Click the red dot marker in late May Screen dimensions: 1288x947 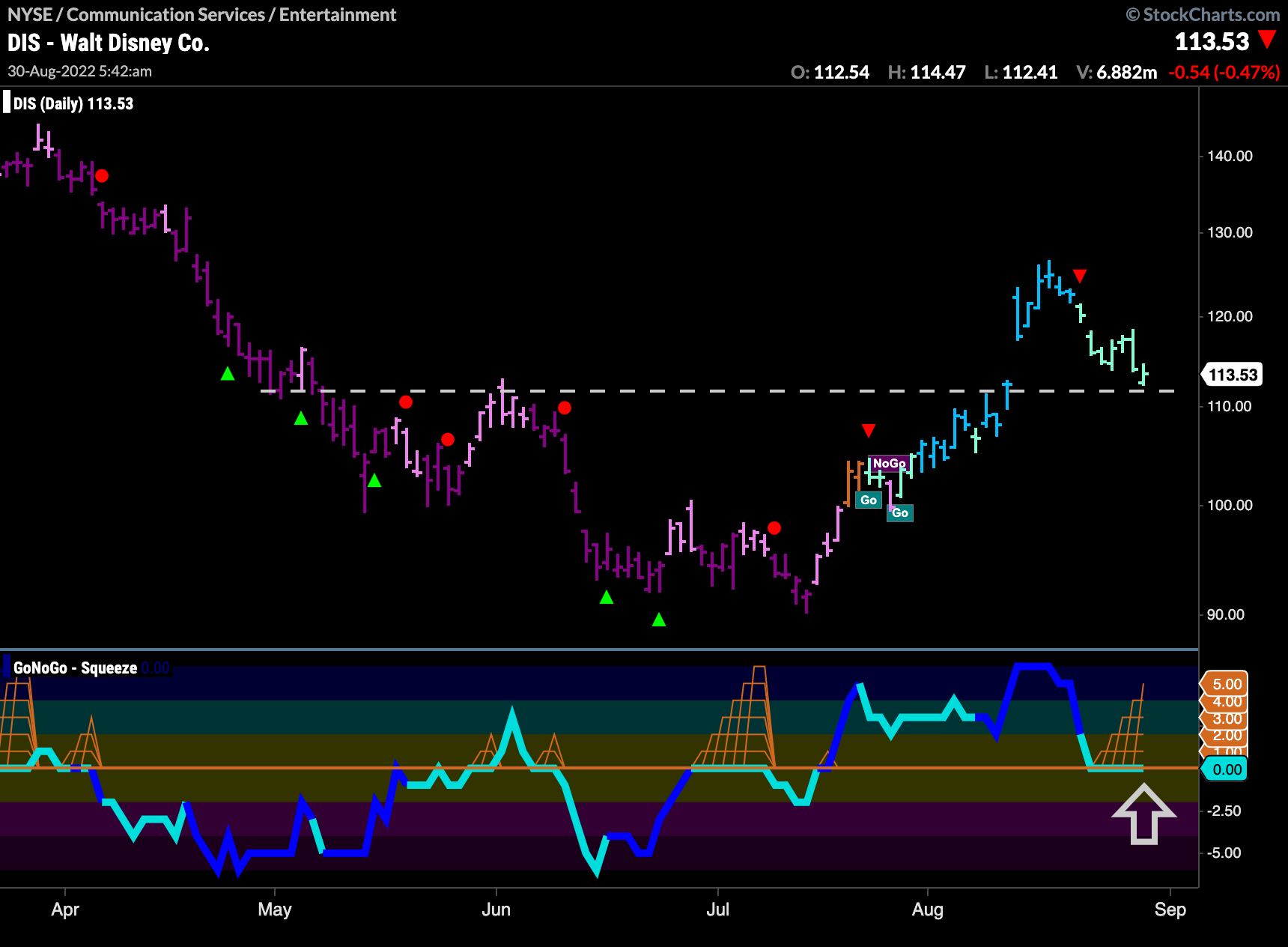tap(448, 439)
